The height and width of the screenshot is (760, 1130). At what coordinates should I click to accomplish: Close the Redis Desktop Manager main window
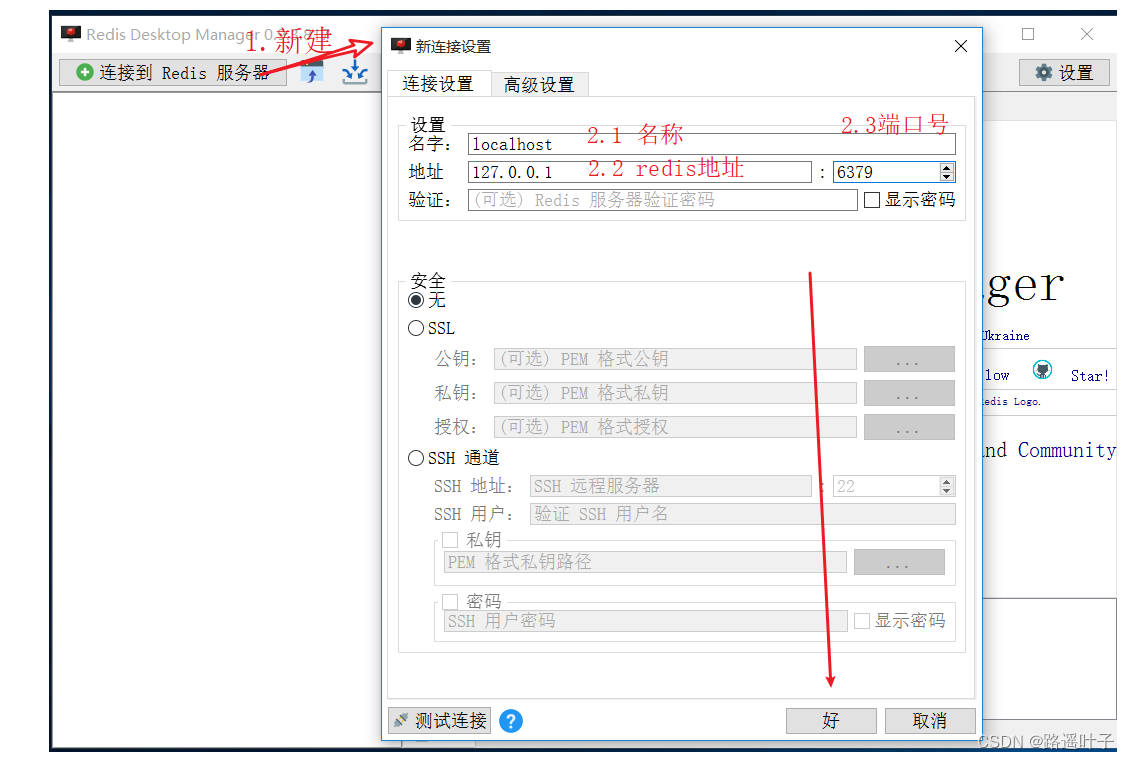coord(1087,34)
